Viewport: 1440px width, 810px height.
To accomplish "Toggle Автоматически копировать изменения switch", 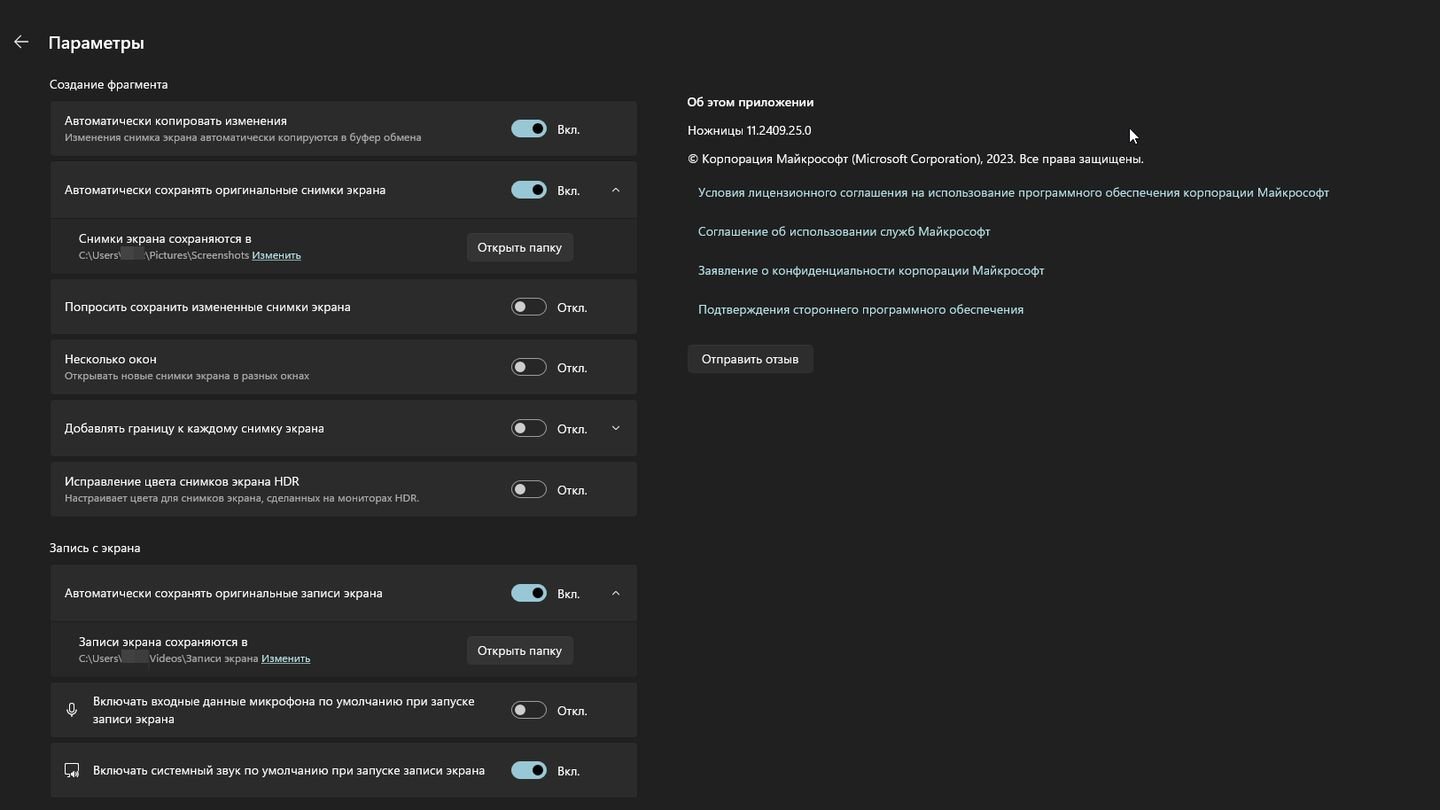I will 529,129.
